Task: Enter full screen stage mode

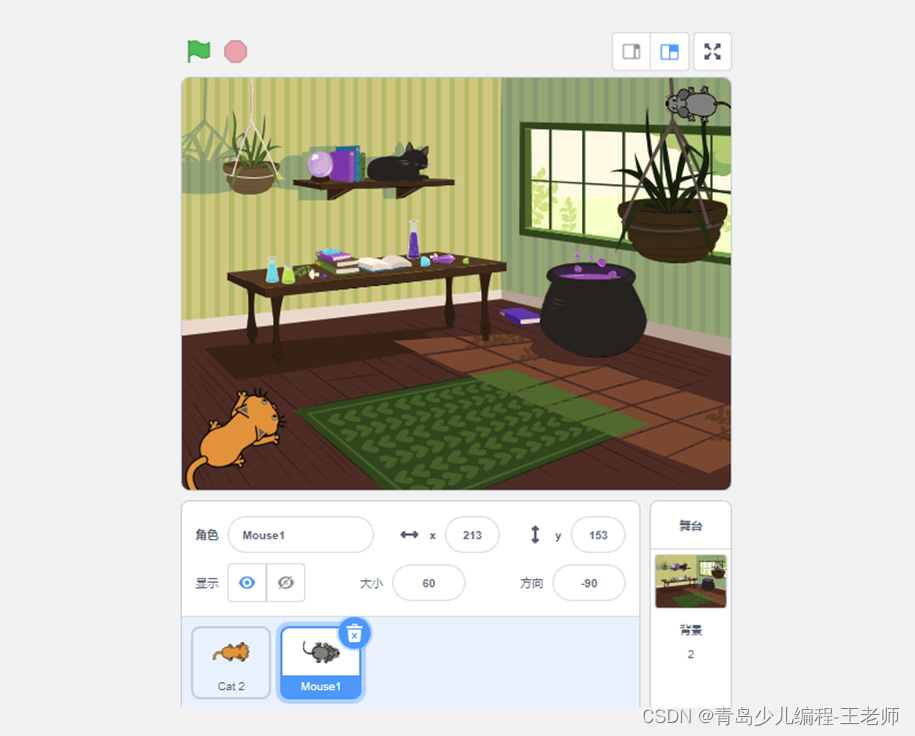Action: click(x=712, y=51)
